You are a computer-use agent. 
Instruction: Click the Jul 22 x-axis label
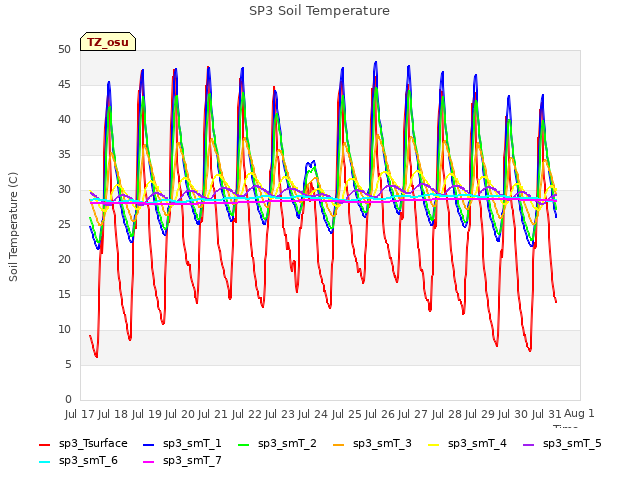[247, 414]
